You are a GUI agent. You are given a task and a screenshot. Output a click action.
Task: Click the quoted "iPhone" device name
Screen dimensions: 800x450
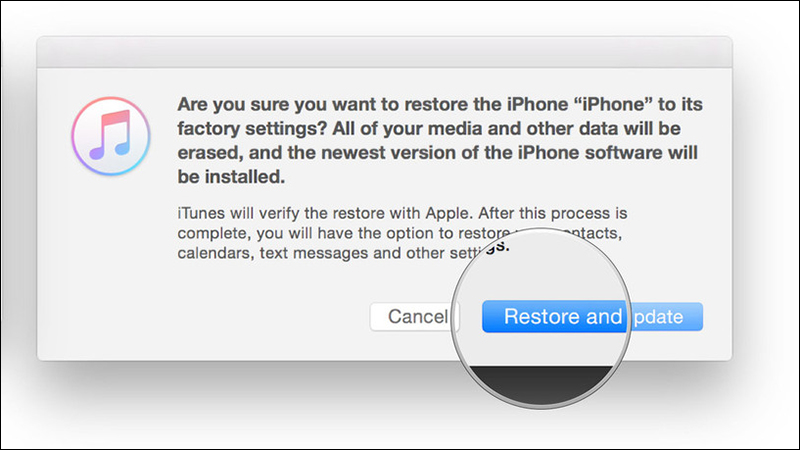pyautogui.click(x=612, y=105)
